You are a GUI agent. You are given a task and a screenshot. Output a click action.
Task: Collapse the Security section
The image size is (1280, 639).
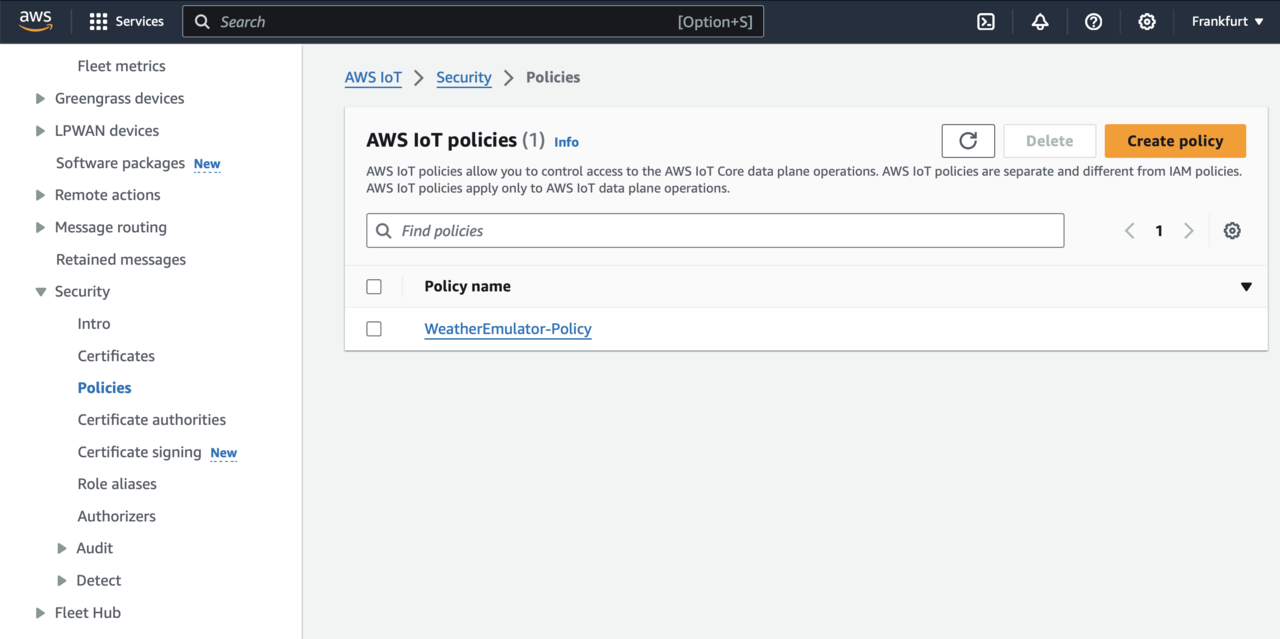(x=40, y=292)
